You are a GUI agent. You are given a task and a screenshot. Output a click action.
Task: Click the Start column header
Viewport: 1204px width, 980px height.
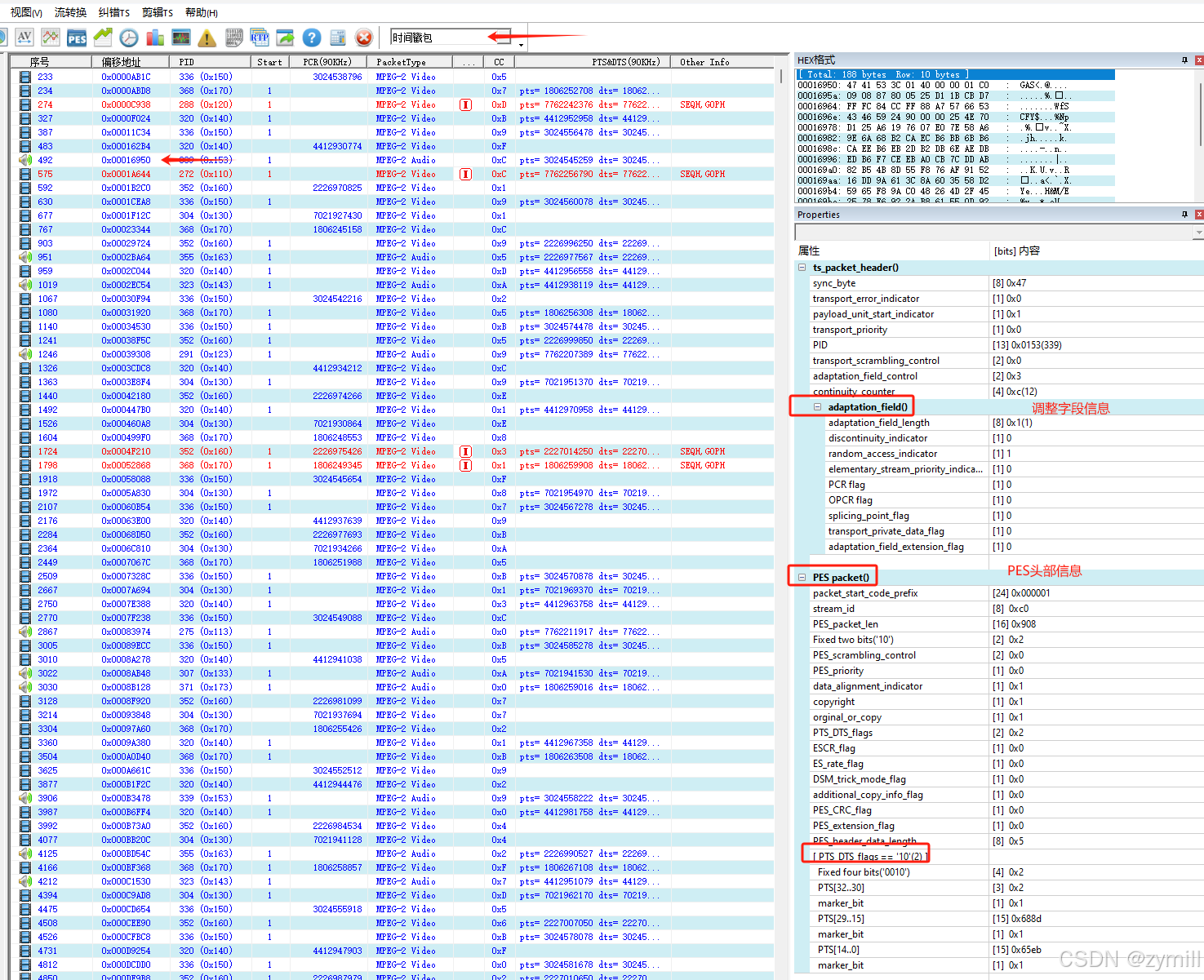tap(269, 62)
